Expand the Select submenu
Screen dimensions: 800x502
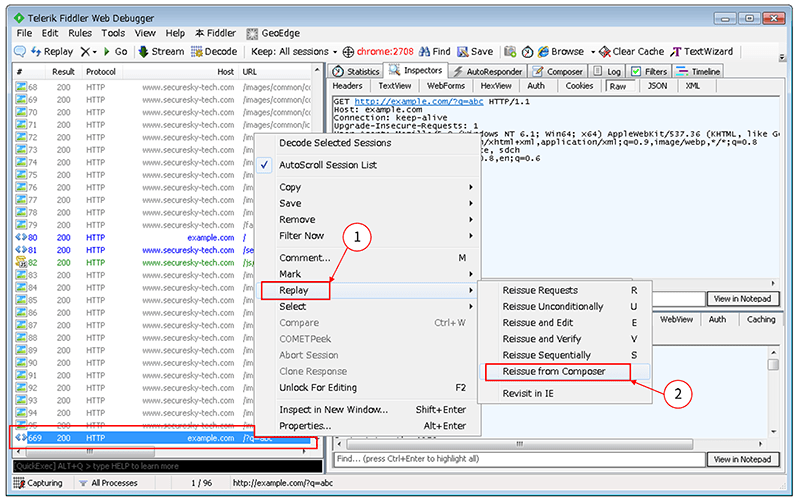click(x=367, y=307)
